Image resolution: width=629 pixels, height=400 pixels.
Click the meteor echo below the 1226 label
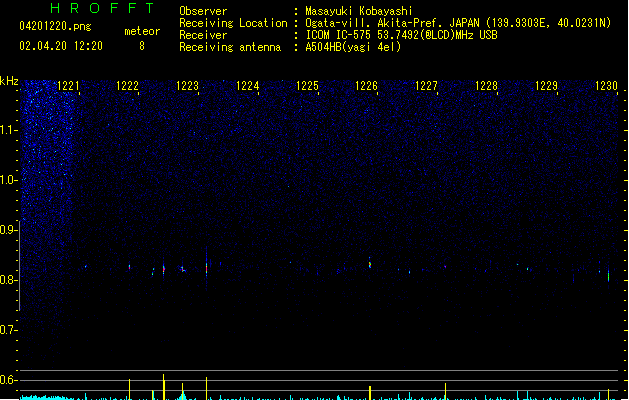pos(370,264)
